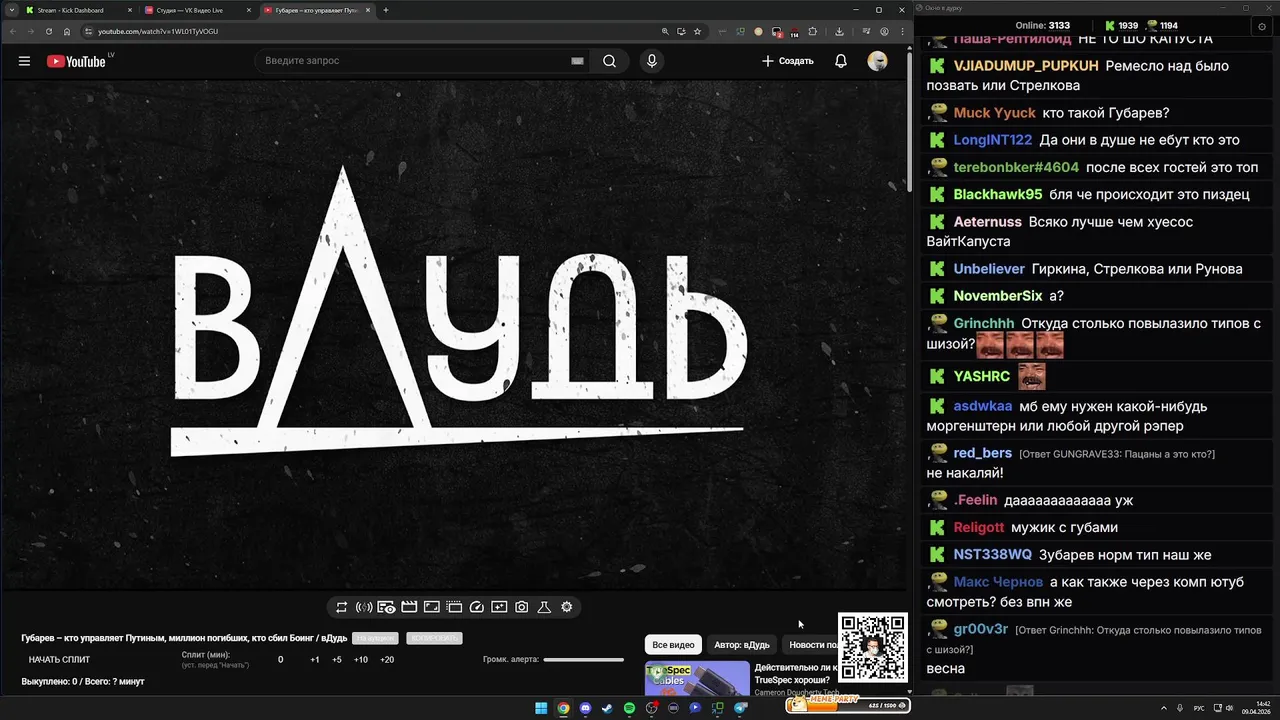
Task: Open YouTube notifications bell
Action: 841,61
